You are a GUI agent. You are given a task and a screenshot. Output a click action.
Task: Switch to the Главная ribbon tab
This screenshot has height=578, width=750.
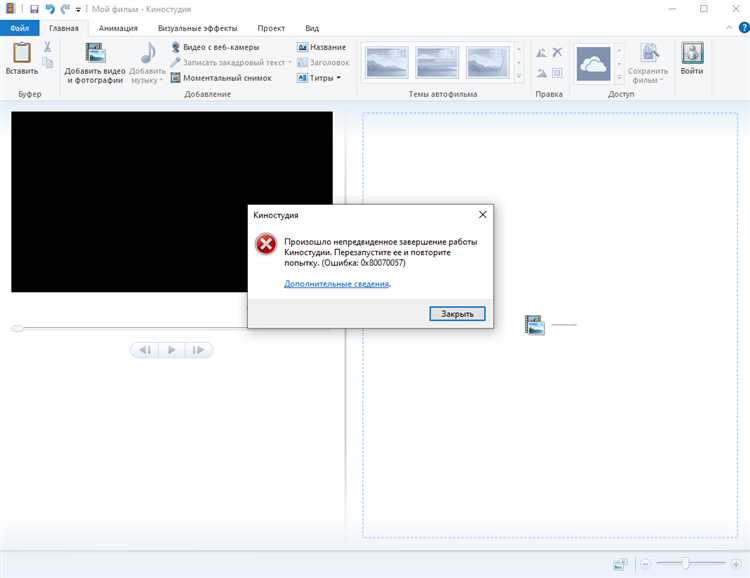pos(64,28)
